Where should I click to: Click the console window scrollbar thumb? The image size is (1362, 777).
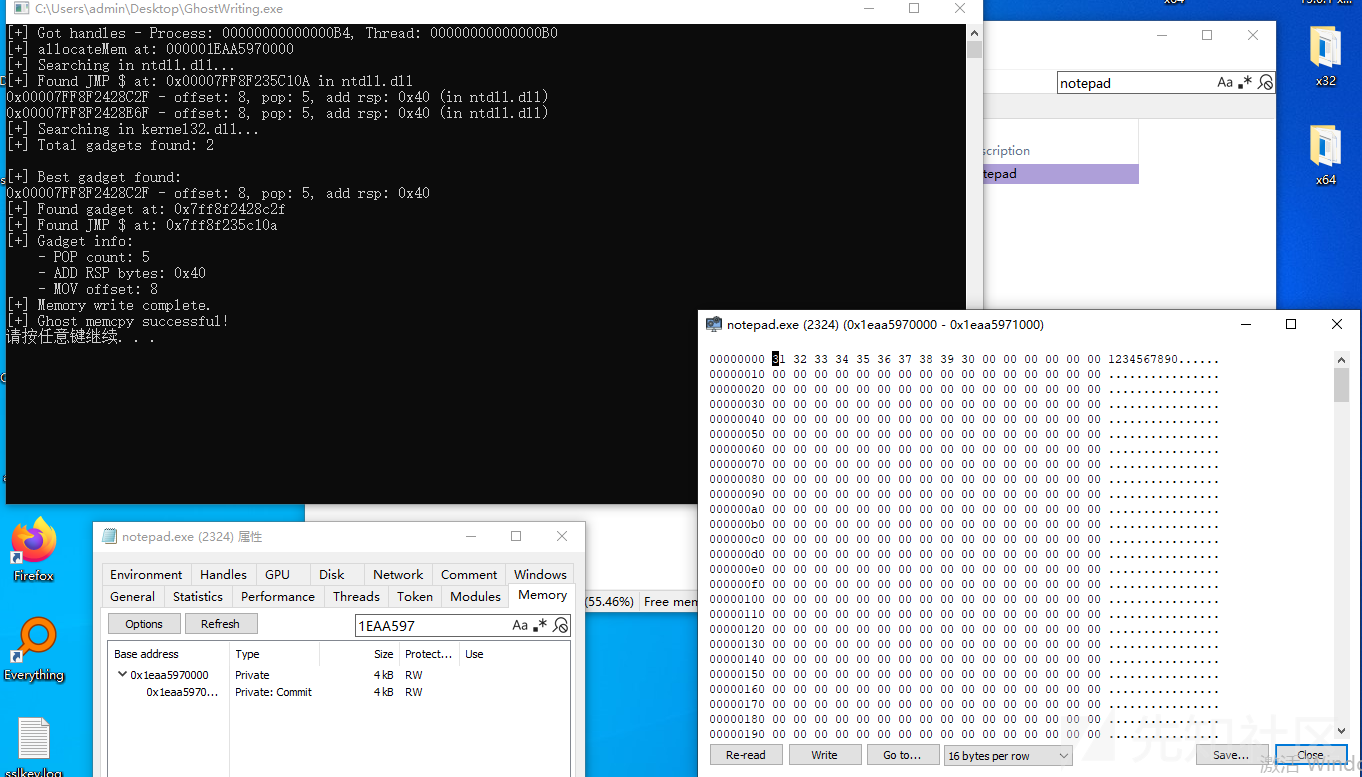(974, 50)
